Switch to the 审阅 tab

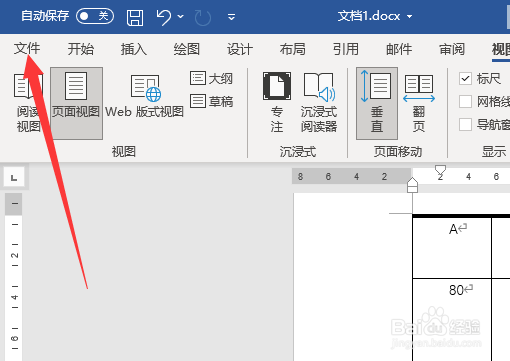click(x=452, y=49)
